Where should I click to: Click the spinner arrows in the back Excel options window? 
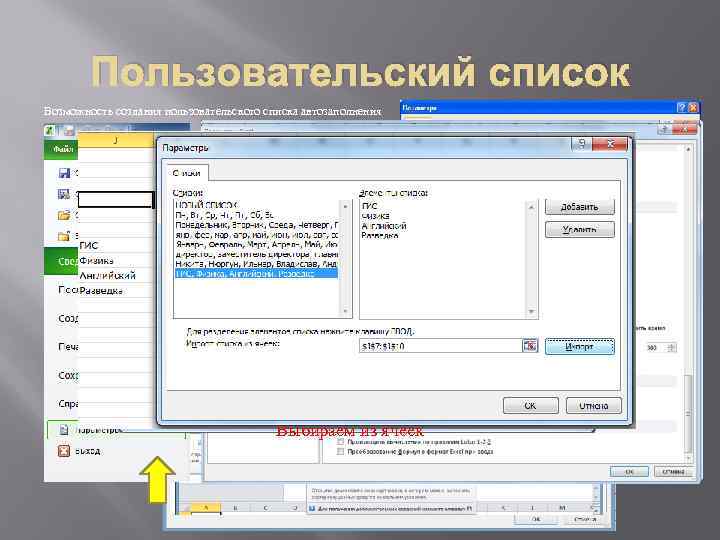(x=672, y=348)
